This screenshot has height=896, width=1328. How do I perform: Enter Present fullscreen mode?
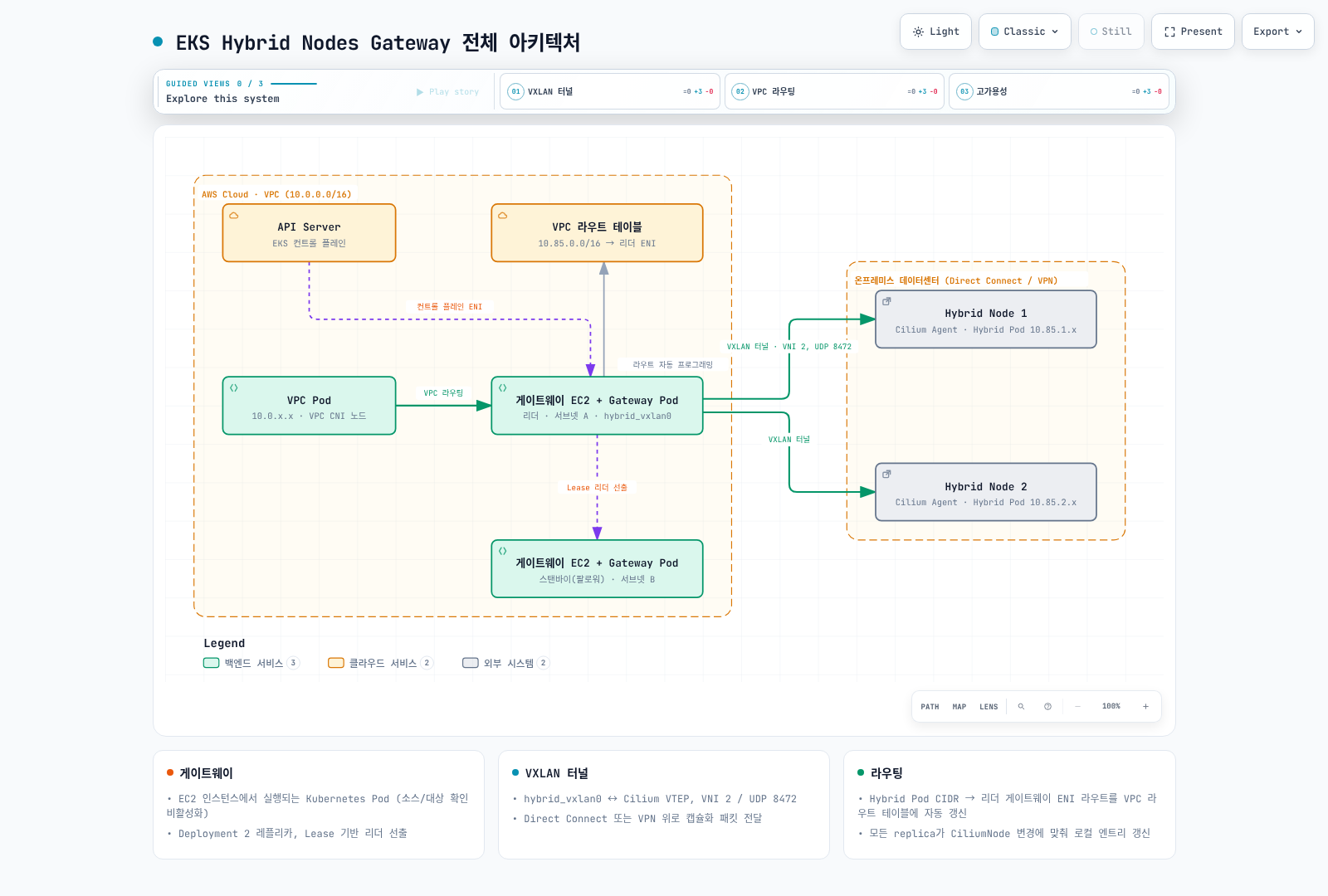point(1193,32)
